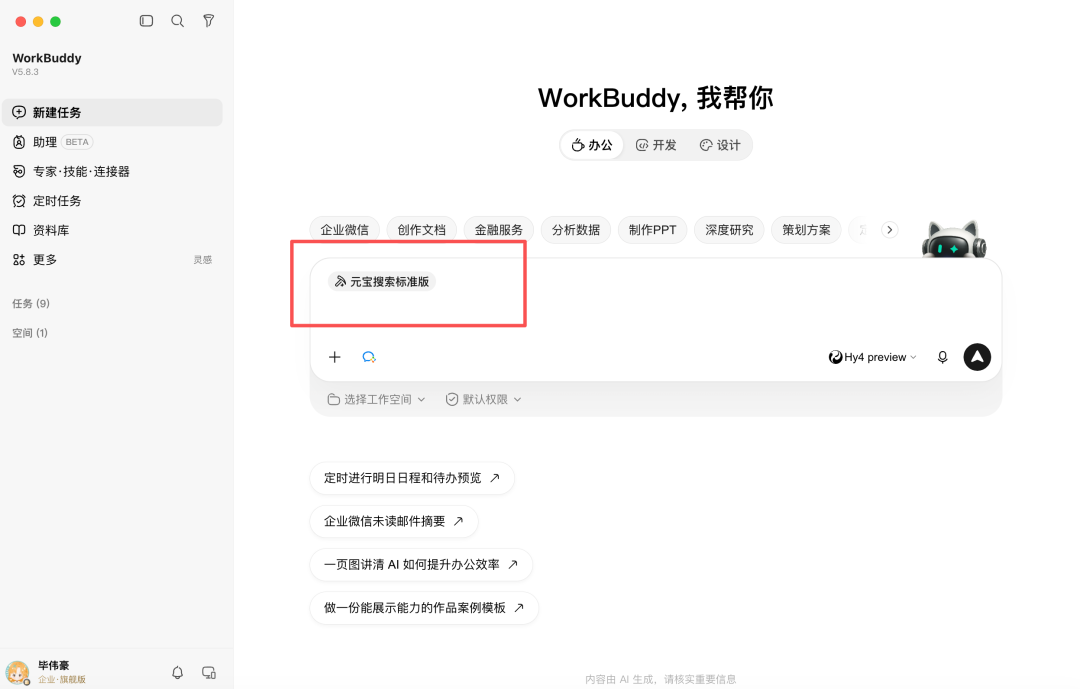
Task: Switch to the 开发 mode tab
Action: (x=656, y=145)
